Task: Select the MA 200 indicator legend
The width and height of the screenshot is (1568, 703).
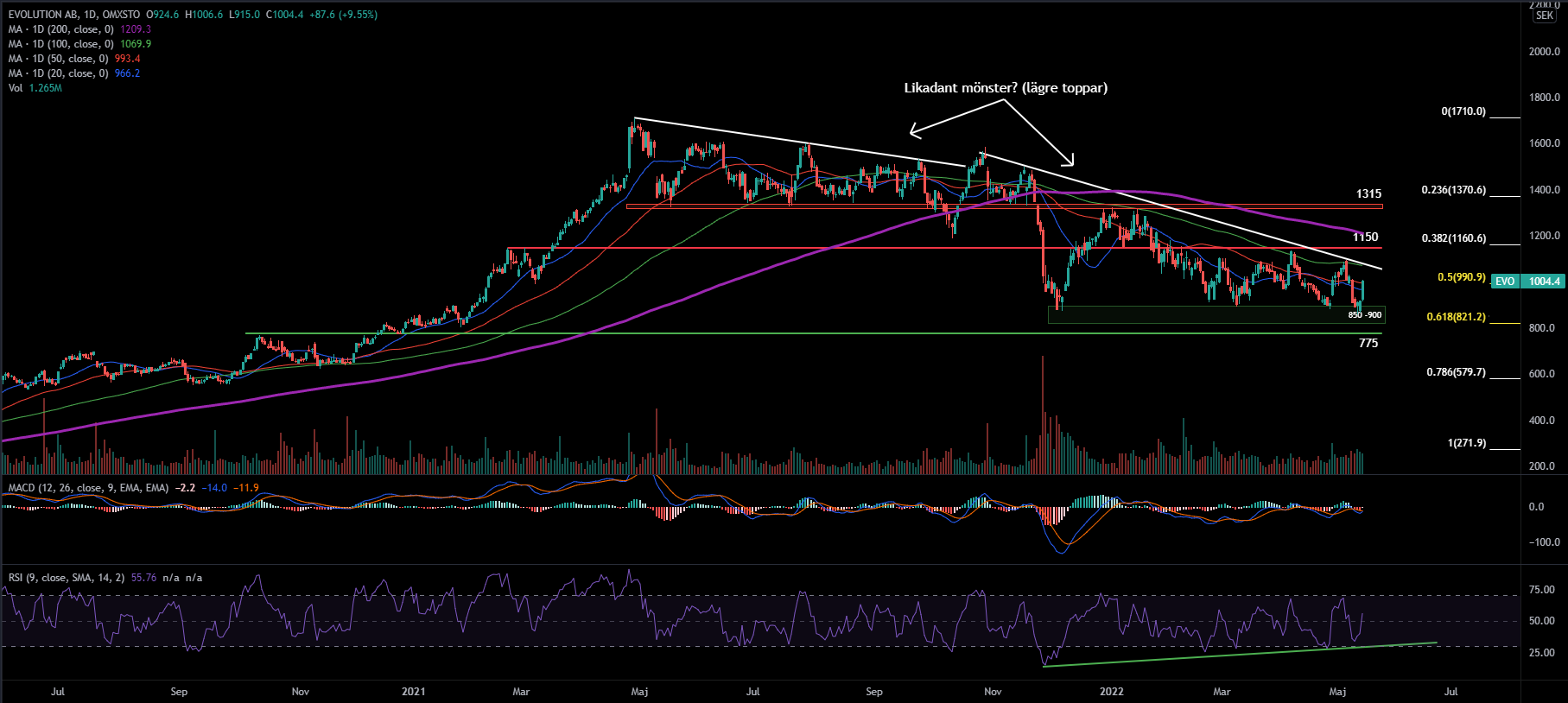Action: [x=60, y=29]
